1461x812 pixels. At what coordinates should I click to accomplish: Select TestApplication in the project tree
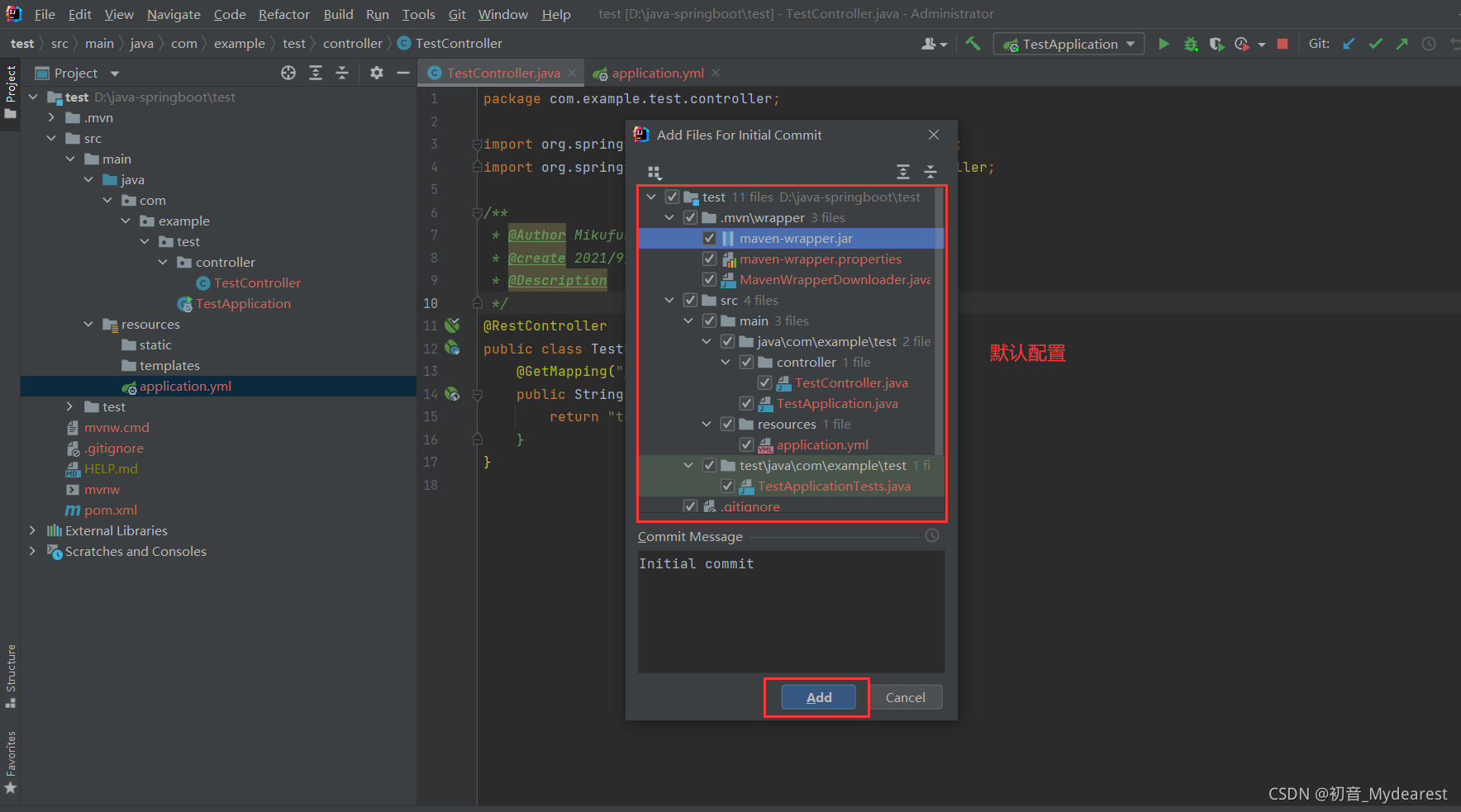[243, 303]
